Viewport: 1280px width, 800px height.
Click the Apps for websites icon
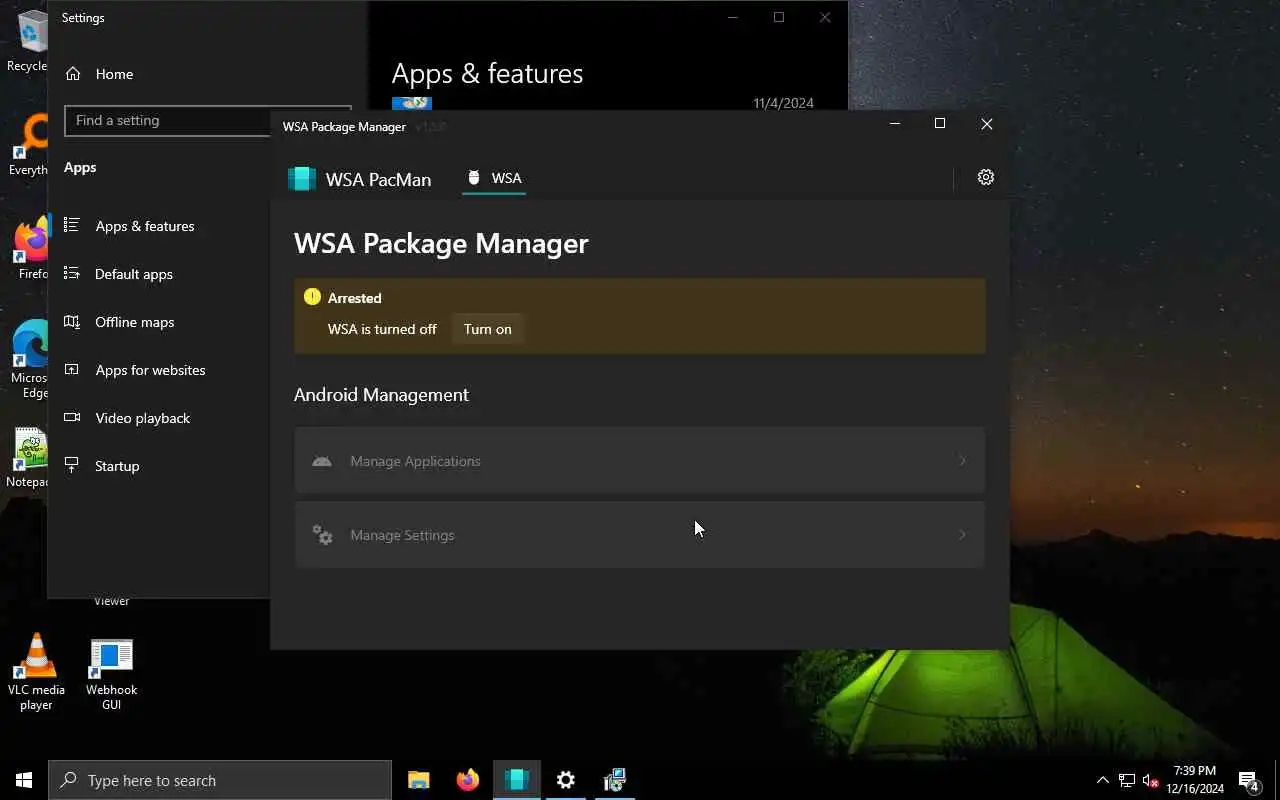pyautogui.click(x=72, y=369)
